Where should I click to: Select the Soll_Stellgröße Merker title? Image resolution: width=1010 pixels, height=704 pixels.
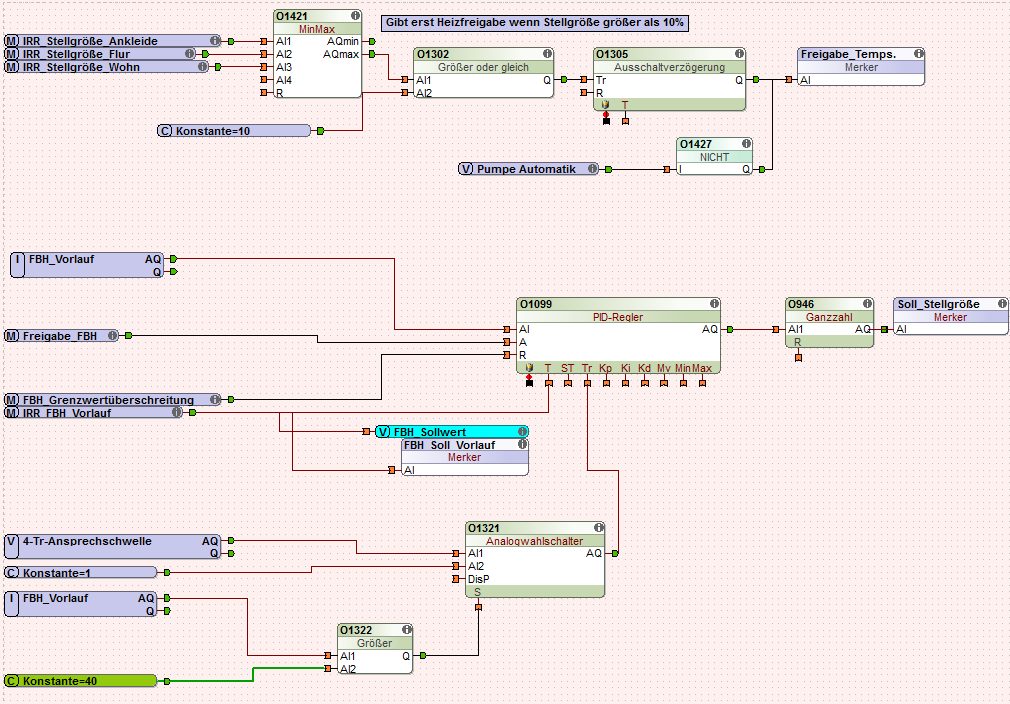tap(939, 304)
